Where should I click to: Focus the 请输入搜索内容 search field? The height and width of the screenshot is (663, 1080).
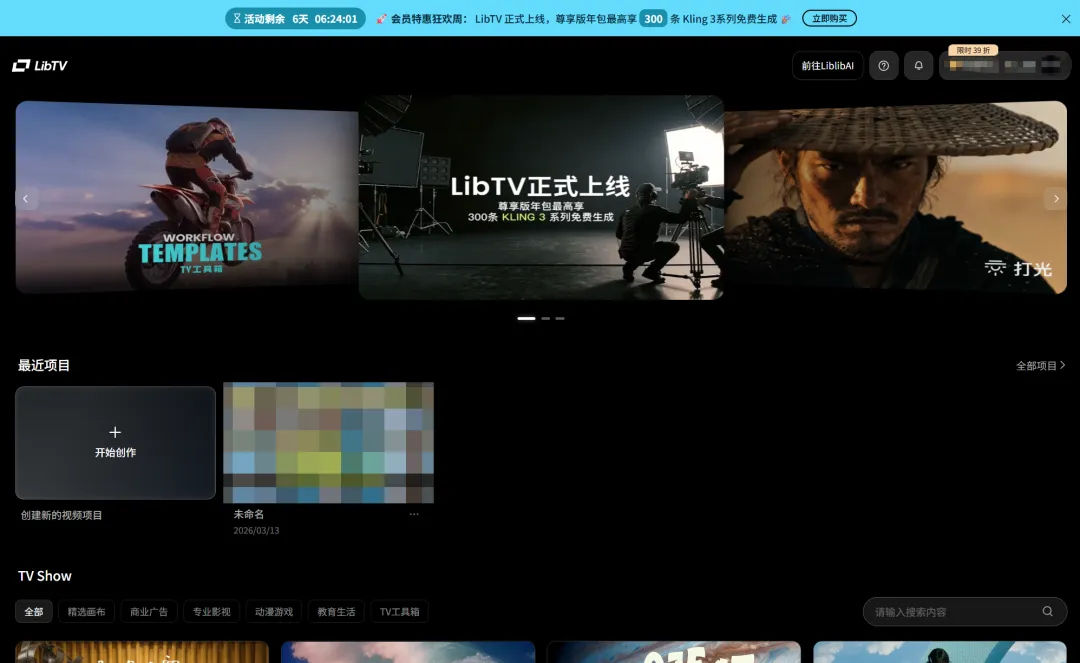pos(965,611)
